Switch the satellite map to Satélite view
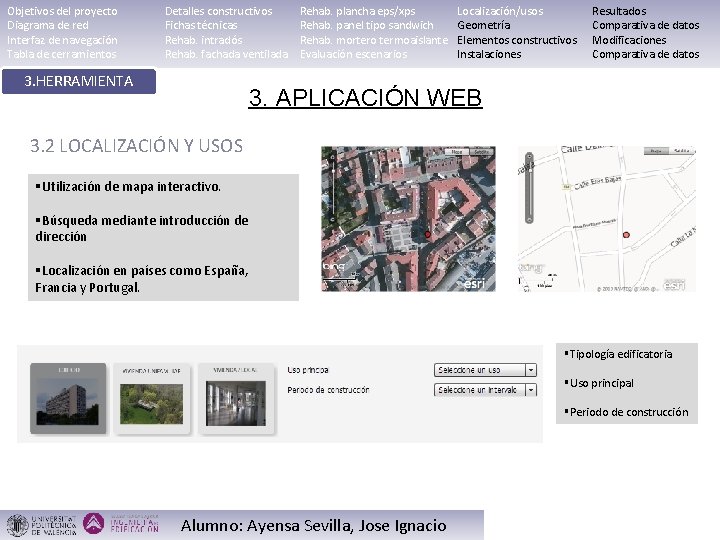 tap(482, 152)
